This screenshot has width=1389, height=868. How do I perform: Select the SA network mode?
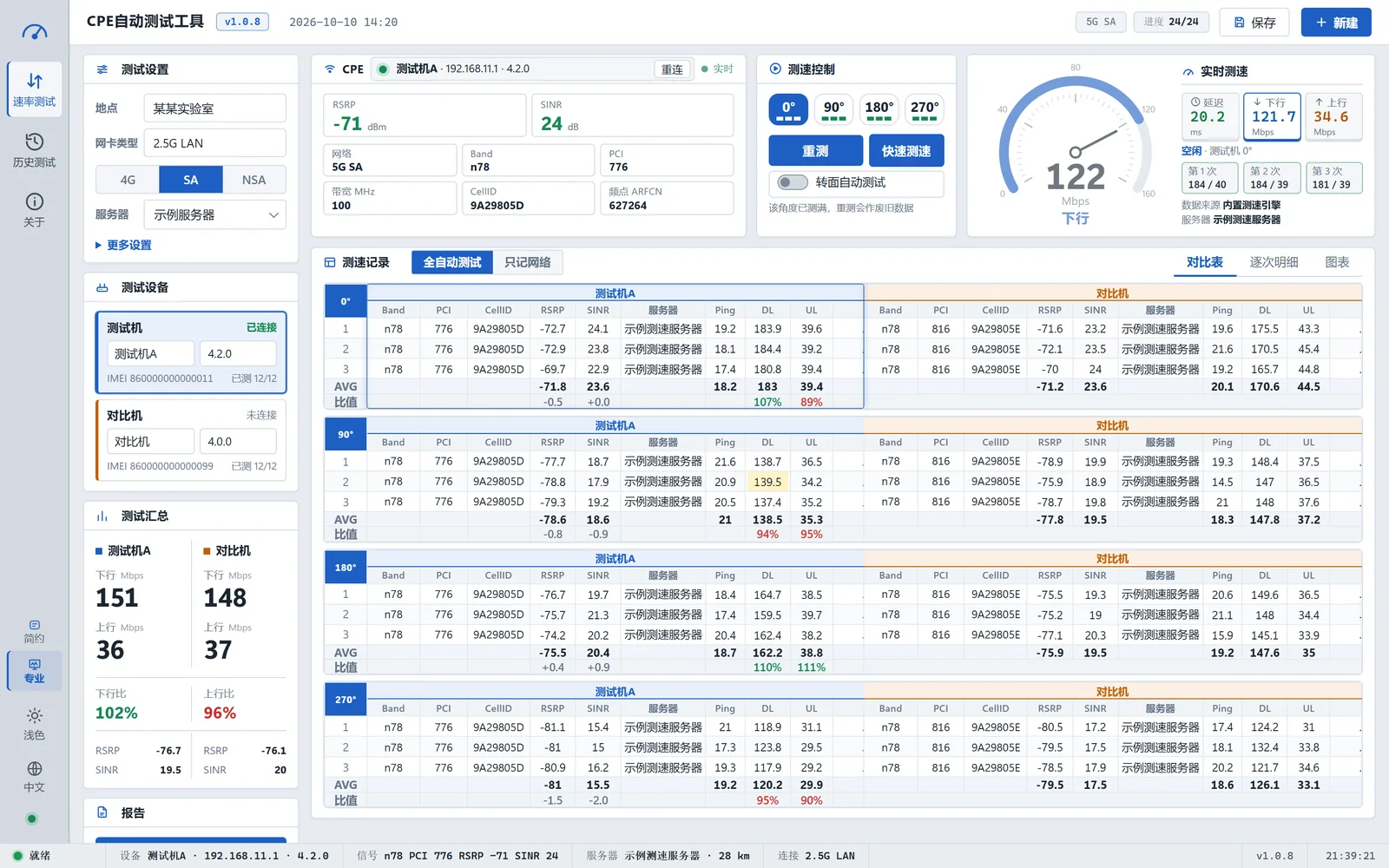click(x=191, y=180)
